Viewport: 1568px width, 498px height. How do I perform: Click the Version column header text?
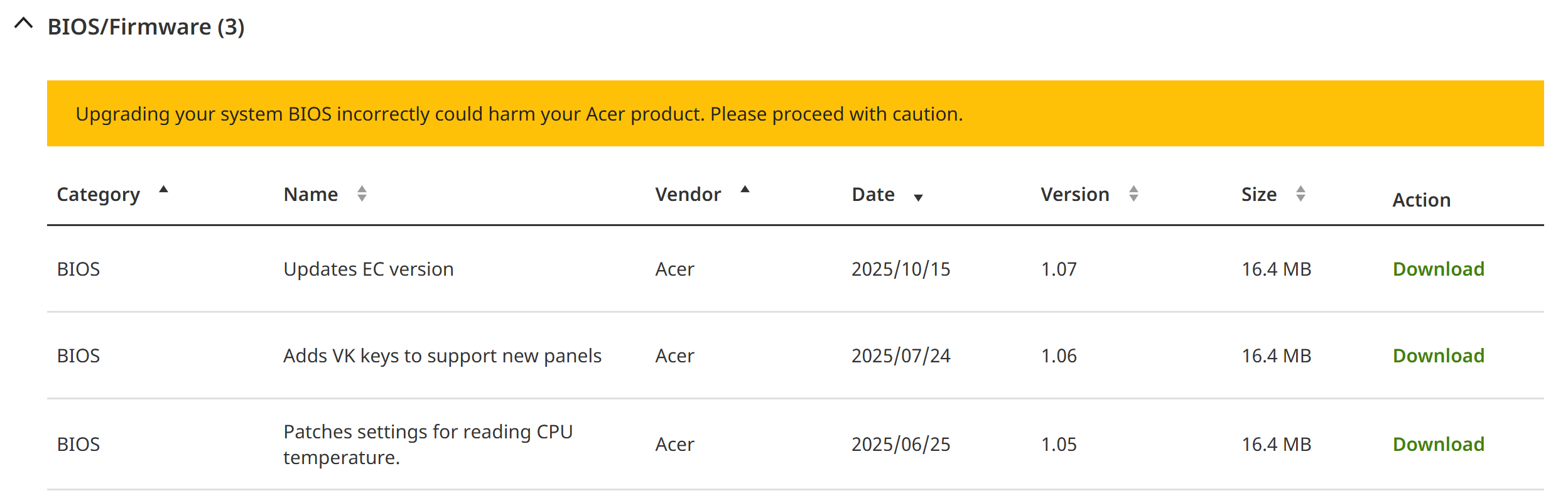click(1074, 195)
